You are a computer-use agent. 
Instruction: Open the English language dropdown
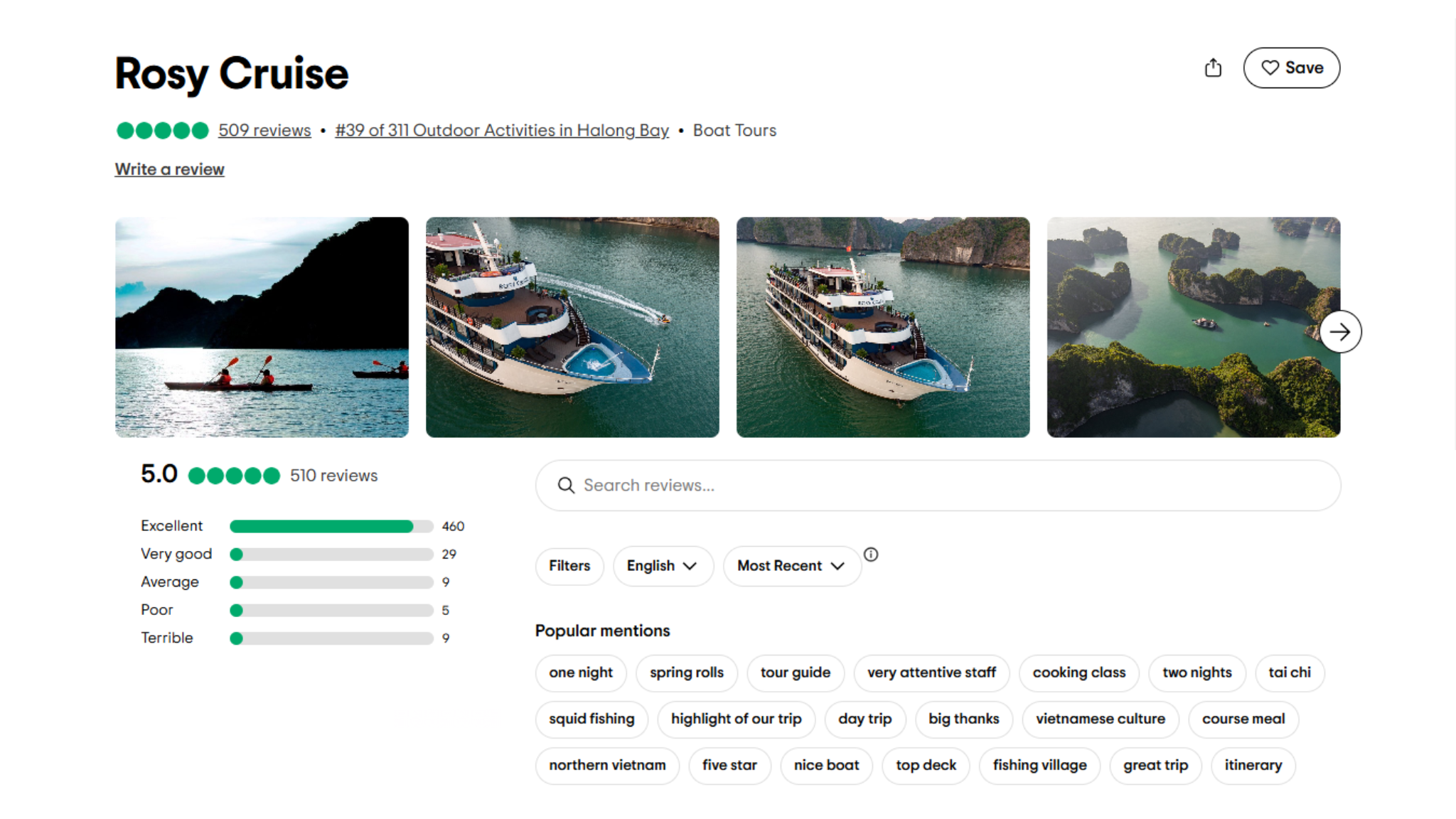tap(663, 566)
